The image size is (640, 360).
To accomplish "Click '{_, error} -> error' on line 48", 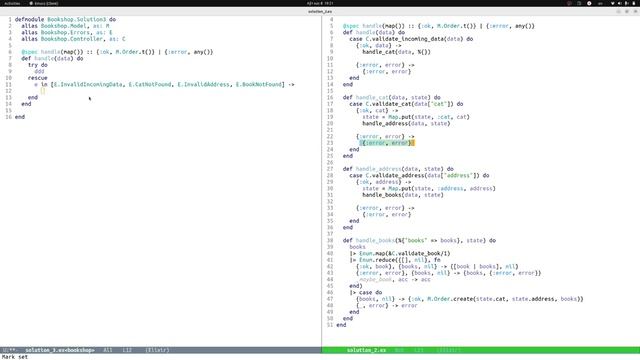I will coord(387,306).
